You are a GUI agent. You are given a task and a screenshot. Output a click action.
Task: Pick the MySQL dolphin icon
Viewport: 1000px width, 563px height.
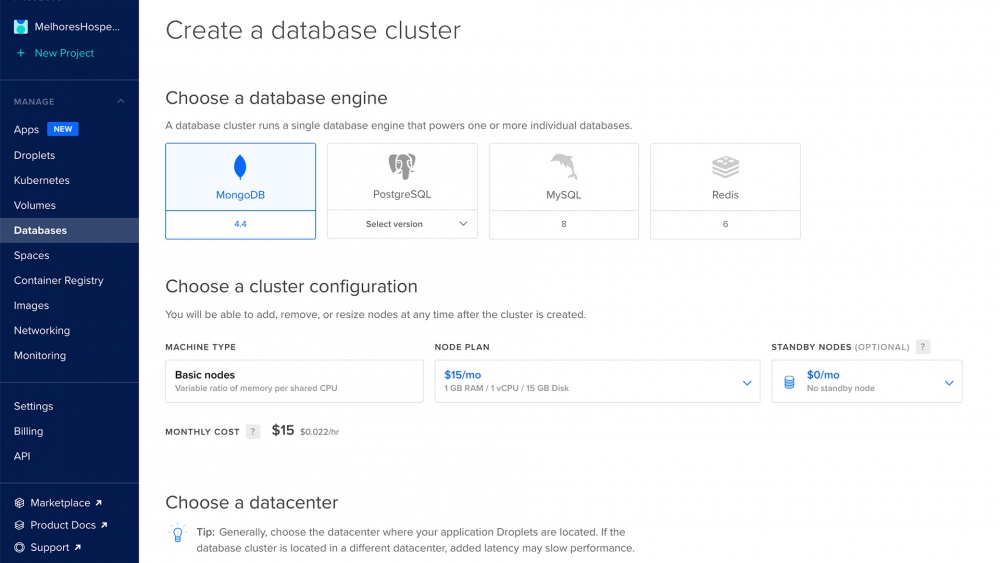point(563,166)
